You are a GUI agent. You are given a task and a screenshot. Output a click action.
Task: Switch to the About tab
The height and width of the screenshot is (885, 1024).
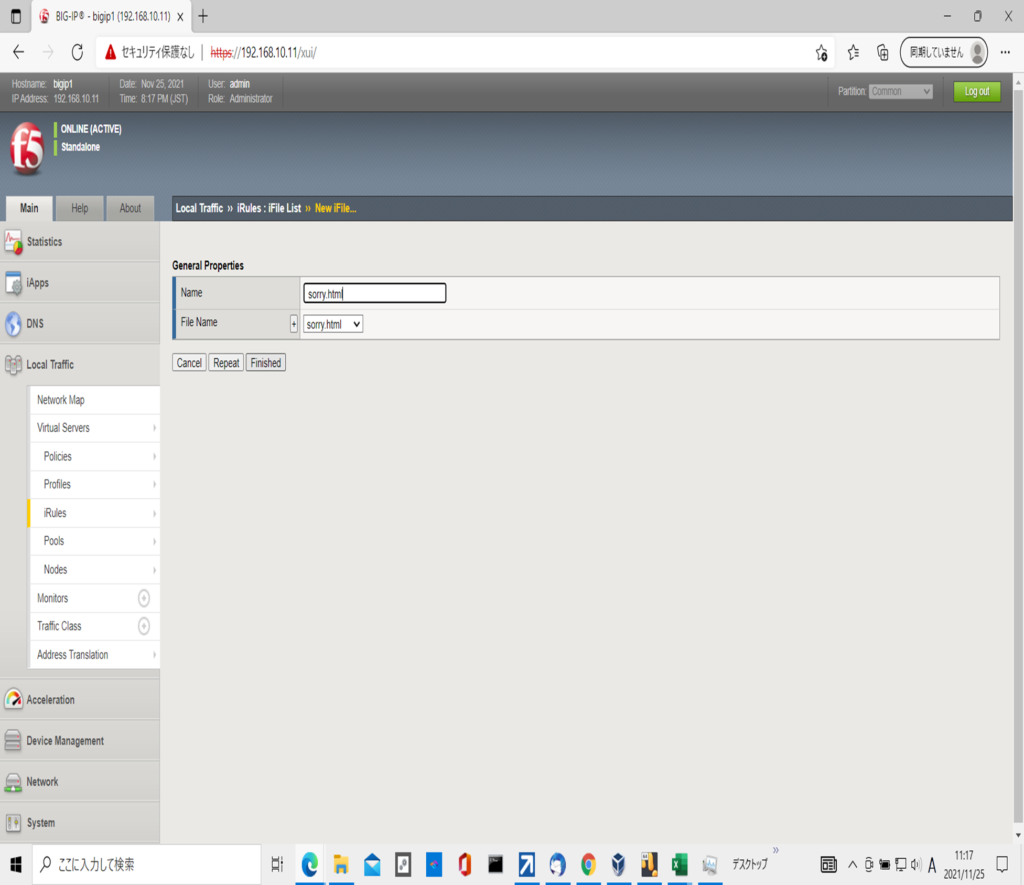pos(130,208)
